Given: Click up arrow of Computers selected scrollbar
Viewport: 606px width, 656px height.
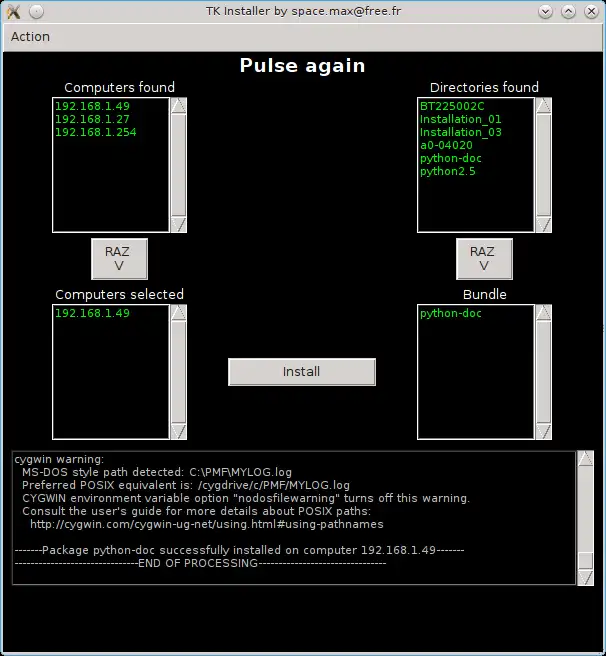Looking at the screenshot, I should click(179, 313).
